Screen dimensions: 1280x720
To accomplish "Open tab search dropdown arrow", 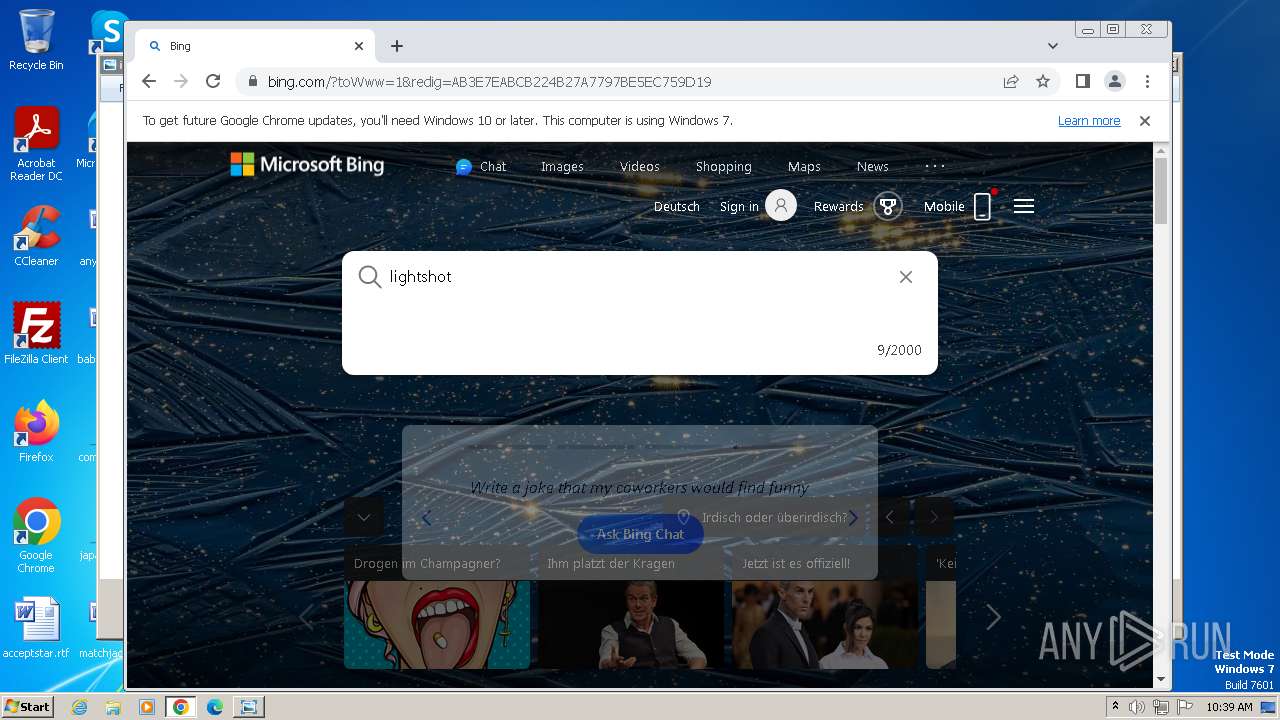I will 1052,46.
